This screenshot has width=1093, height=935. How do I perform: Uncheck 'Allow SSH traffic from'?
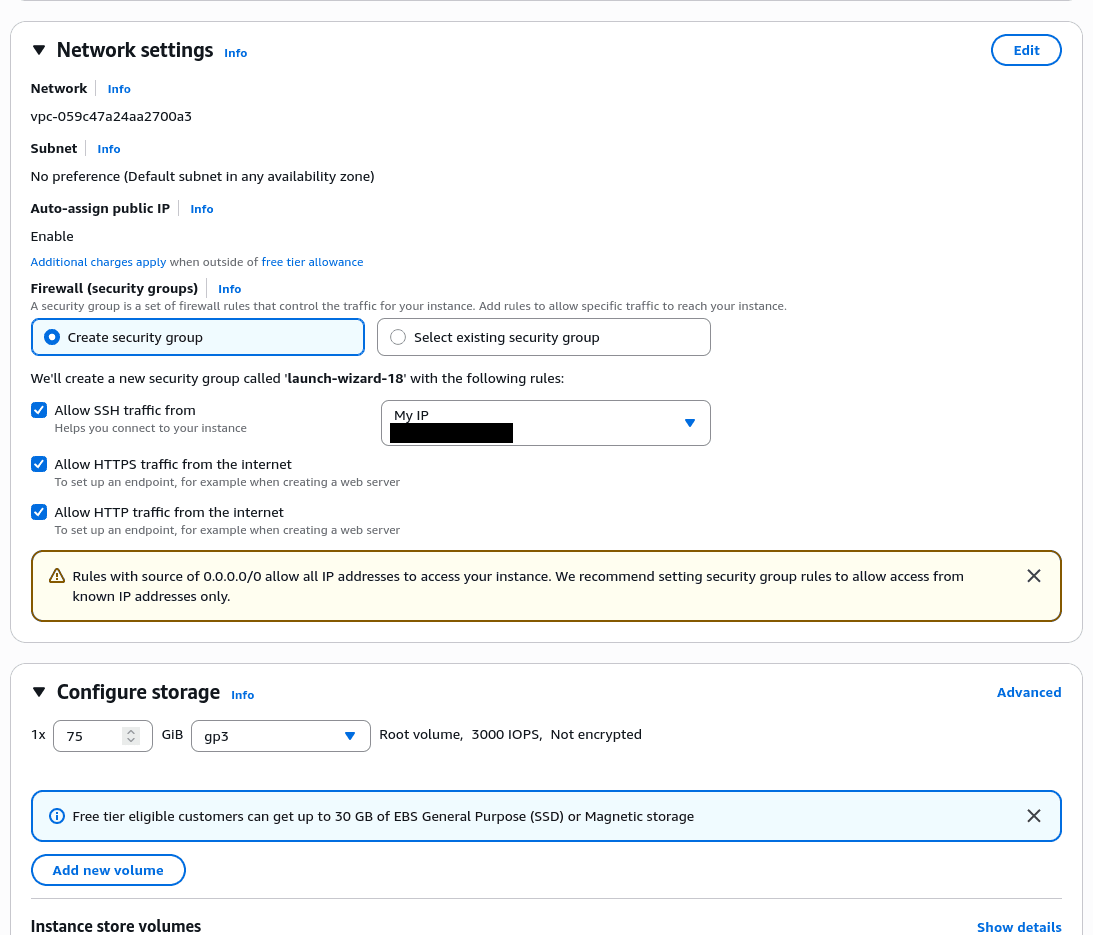click(x=38, y=410)
